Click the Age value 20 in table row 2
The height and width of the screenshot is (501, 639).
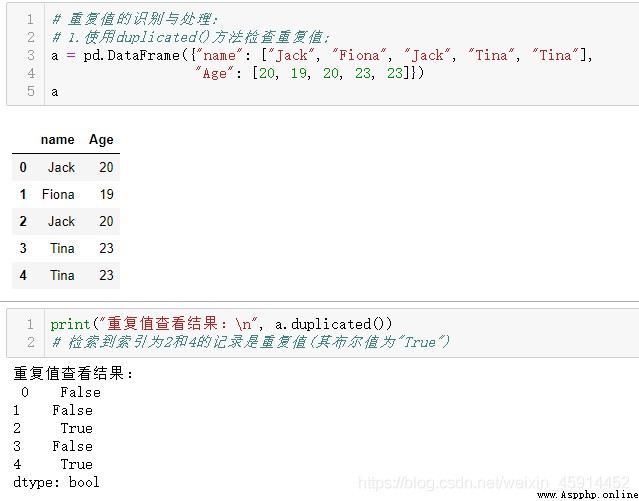(x=106, y=221)
